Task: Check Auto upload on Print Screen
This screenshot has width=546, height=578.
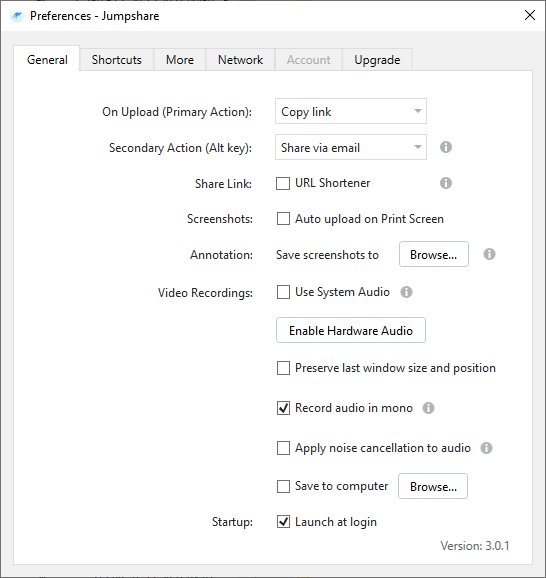Action: [x=283, y=219]
